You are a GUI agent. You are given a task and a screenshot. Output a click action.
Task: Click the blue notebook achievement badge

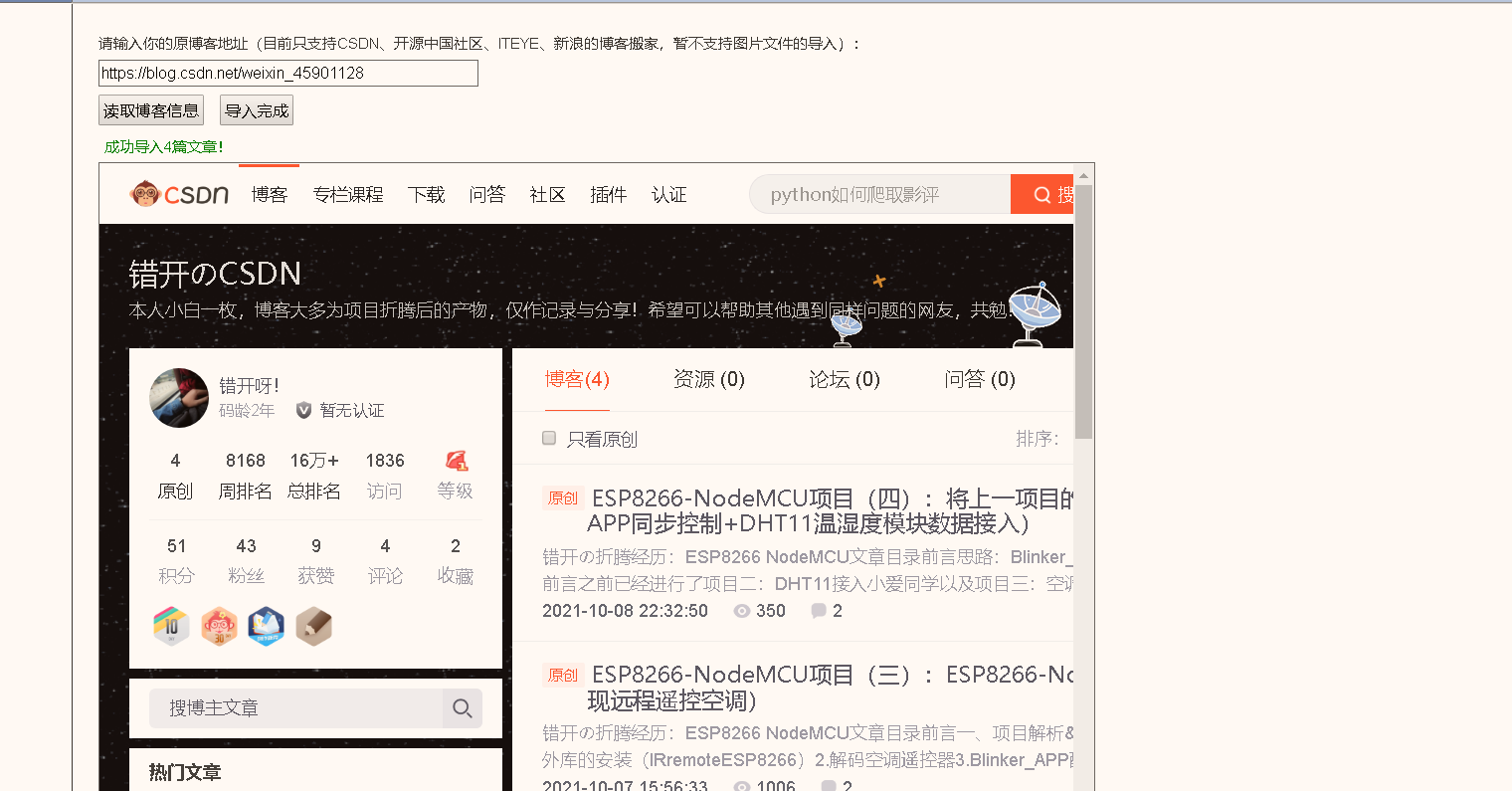266,626
